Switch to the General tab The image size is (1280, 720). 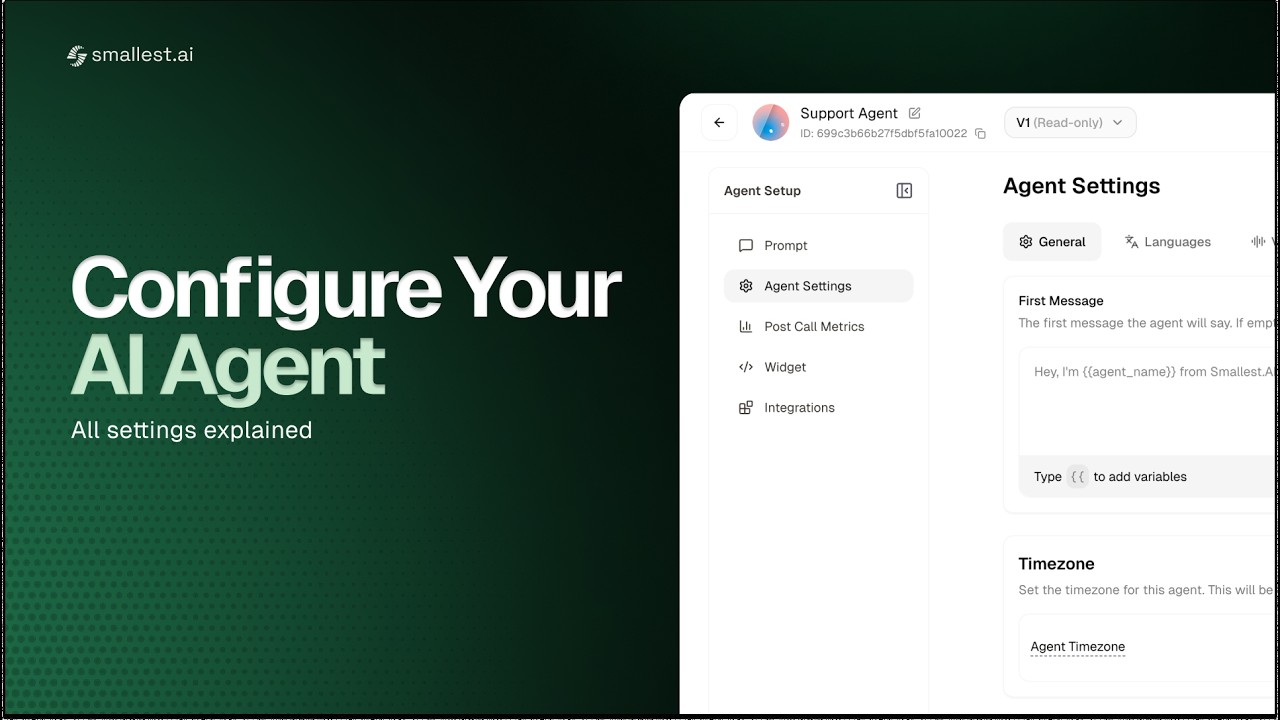click(x=1052, y=242)
